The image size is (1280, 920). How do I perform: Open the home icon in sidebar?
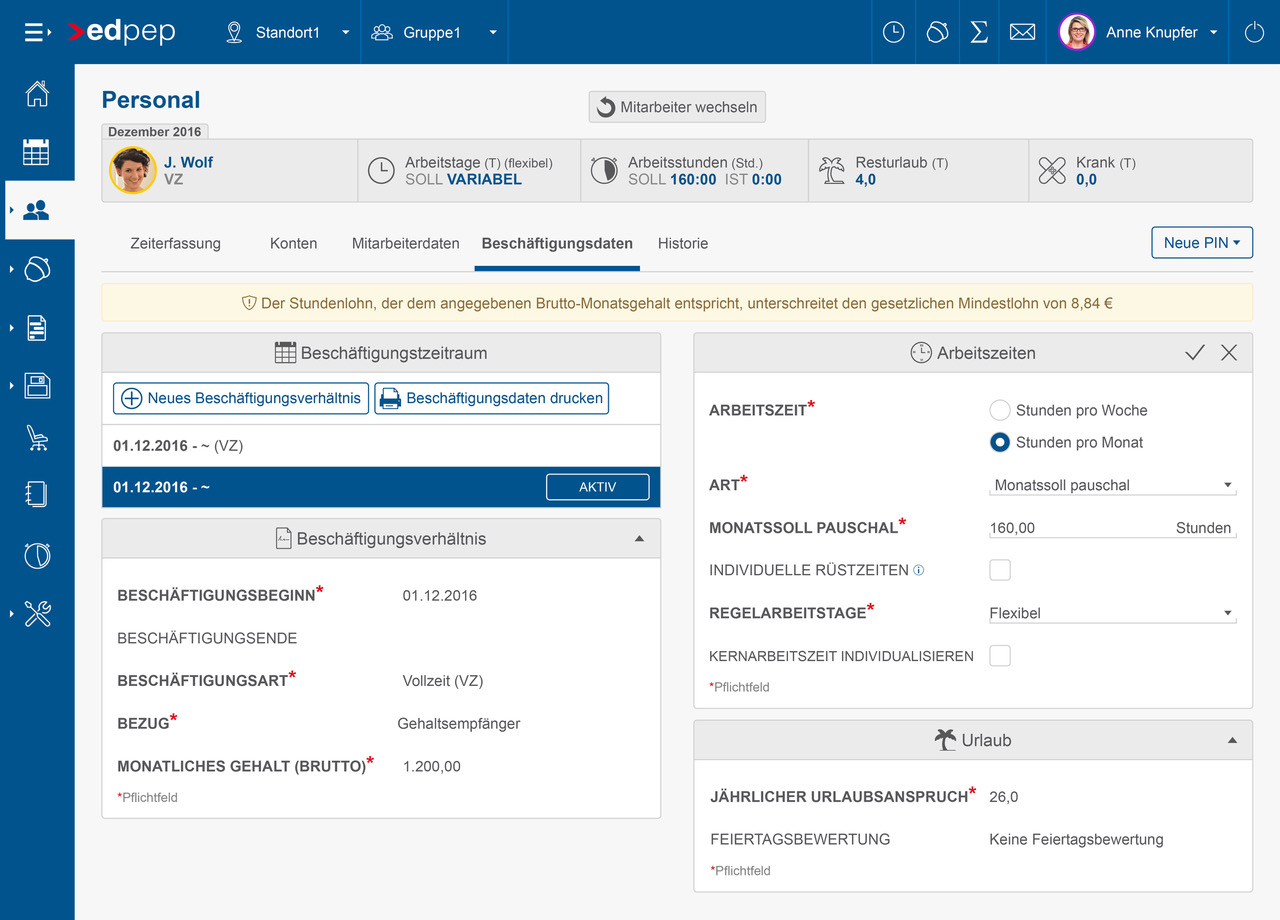[37, 94]
